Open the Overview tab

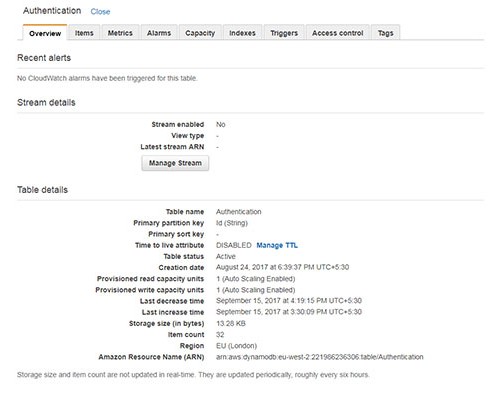coord(45,33)
